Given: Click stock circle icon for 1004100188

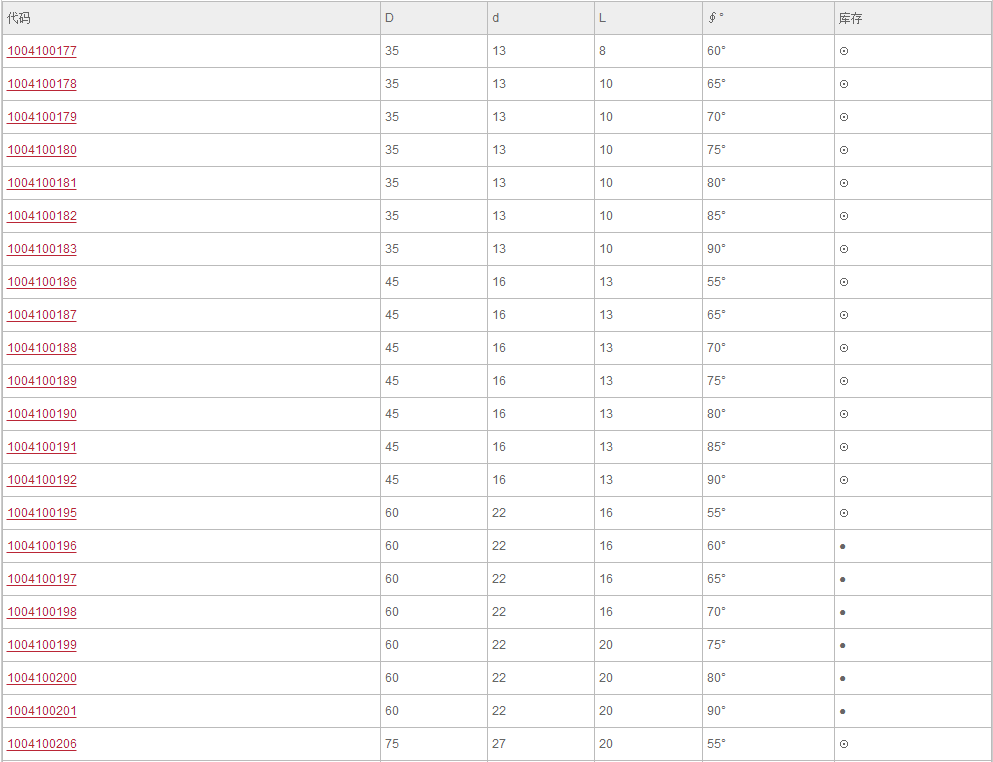Looking at the screenshot, I should [844, 348].
